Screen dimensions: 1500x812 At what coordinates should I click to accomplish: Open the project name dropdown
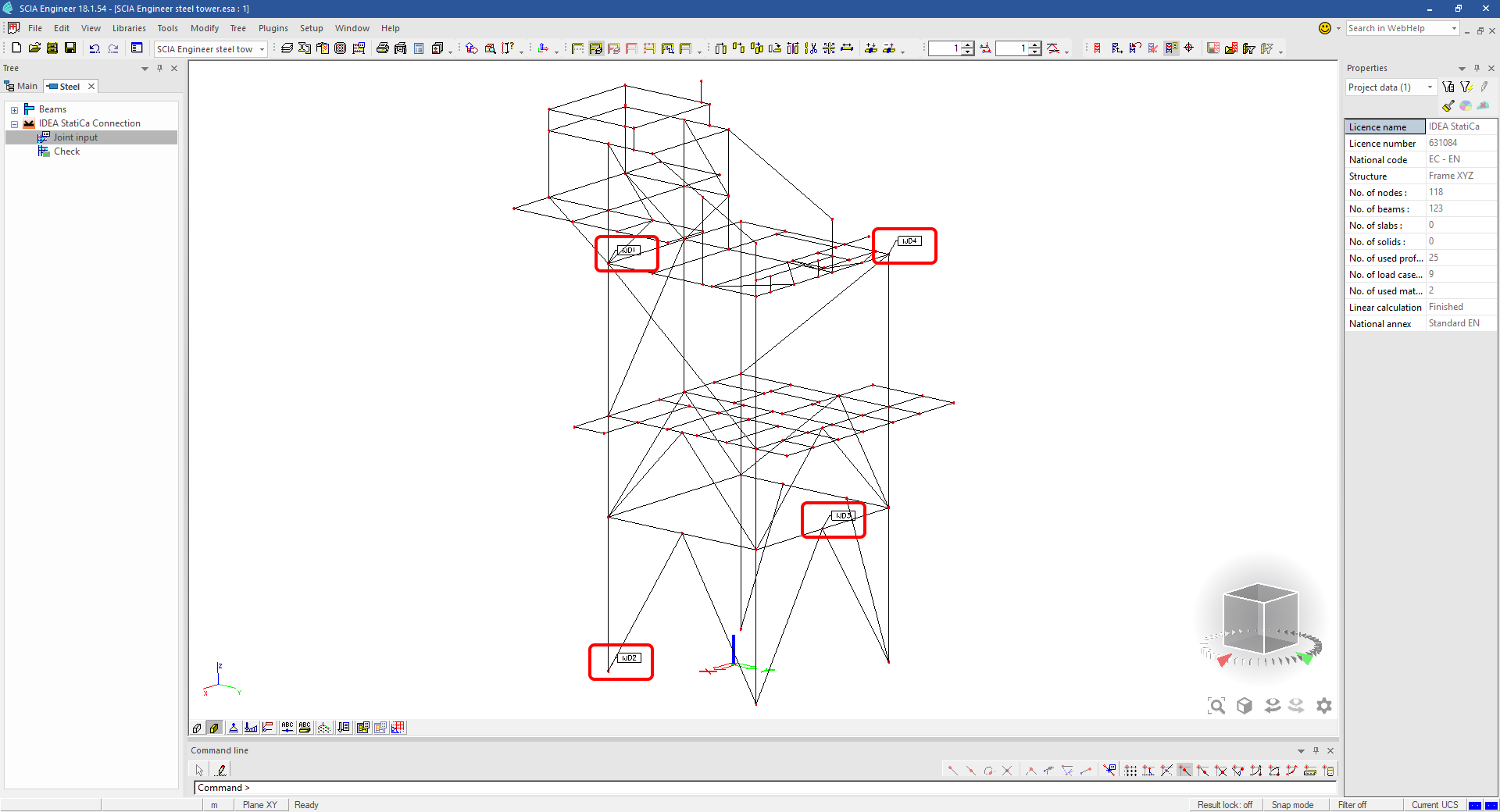(262, 49)
